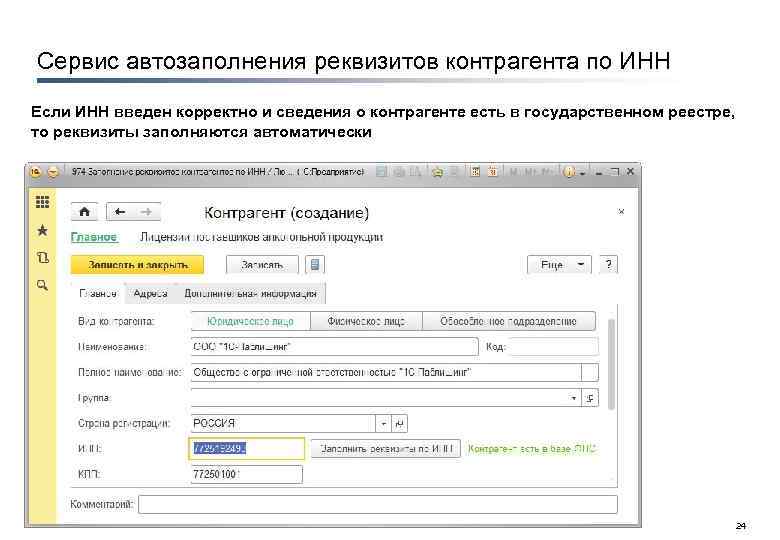Click the Страна регистрации field with РОССИЯ

click(x=283, y=424)
